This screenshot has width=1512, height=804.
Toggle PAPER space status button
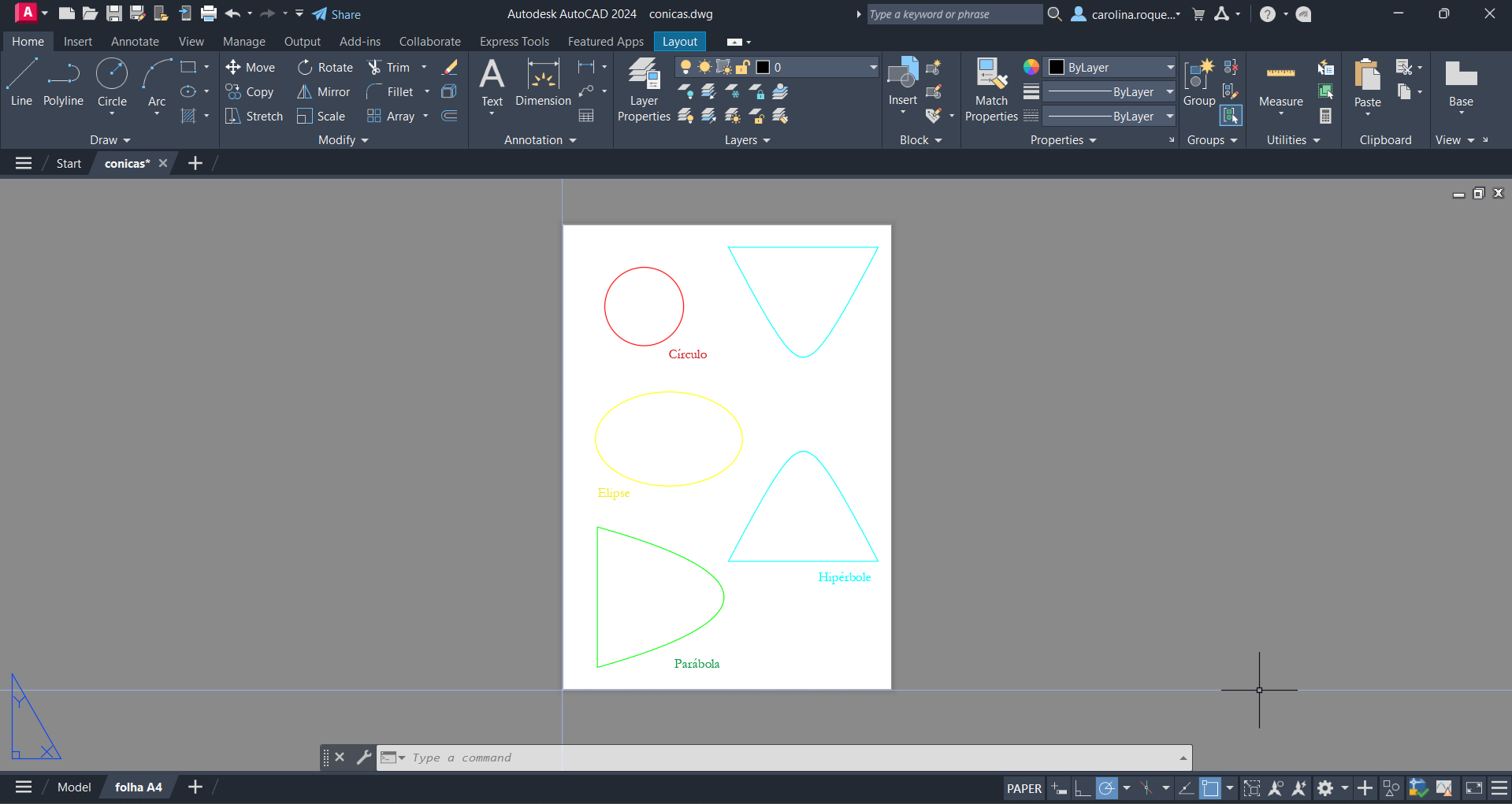pyautogui.click(x=1023, y=788)
